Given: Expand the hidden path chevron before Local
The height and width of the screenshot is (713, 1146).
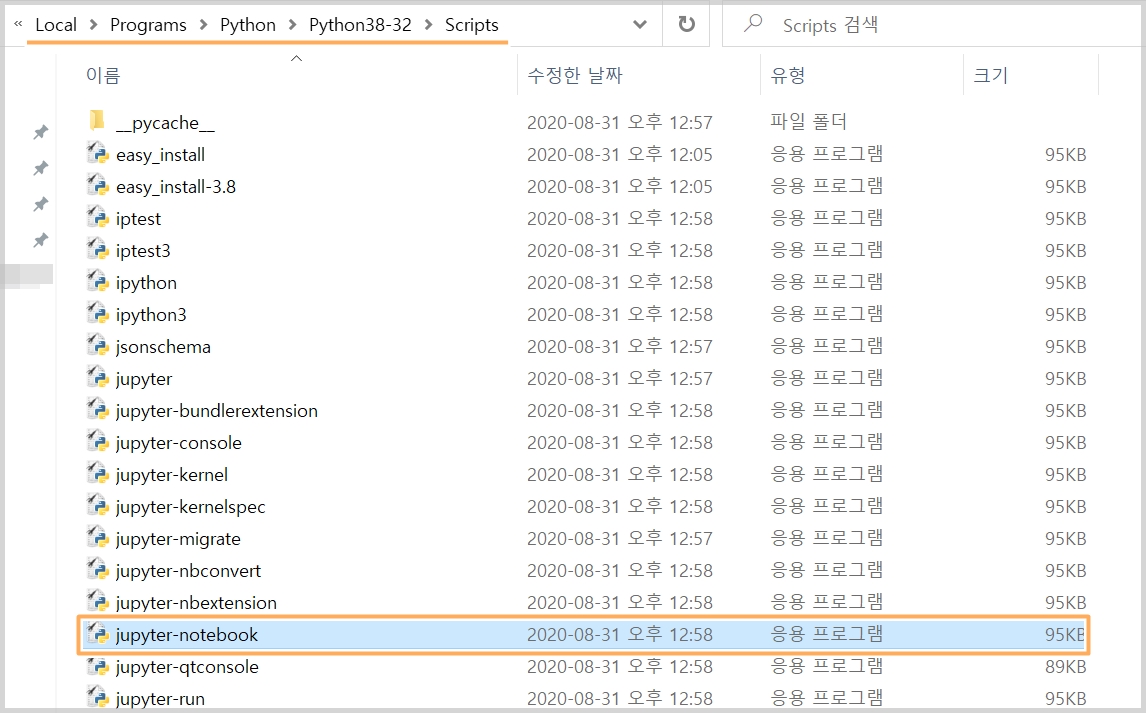Looking at the screenshot, I should click(18, 24).
